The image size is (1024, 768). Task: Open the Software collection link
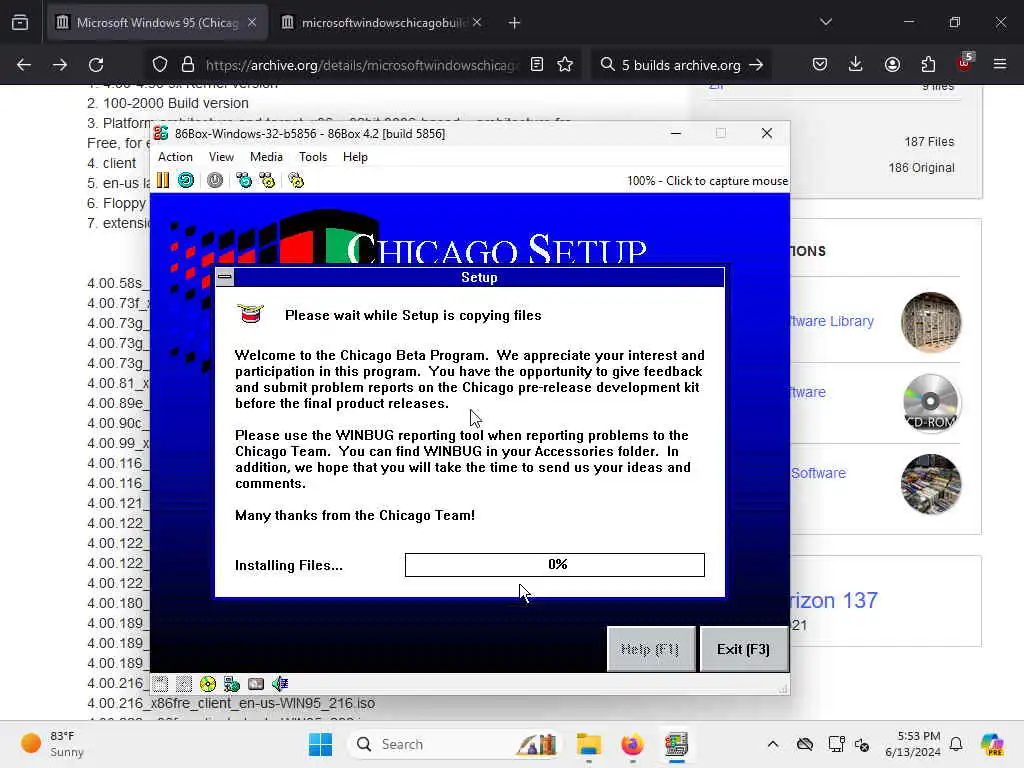(x=818, y=473)
